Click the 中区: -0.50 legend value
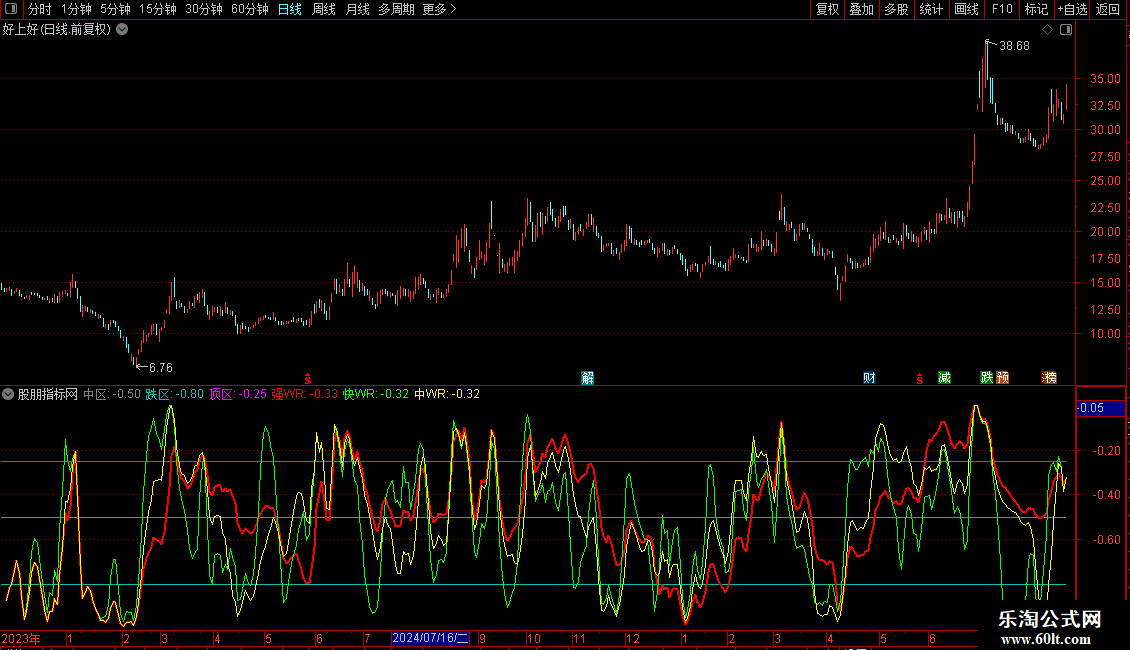1130x650 pixels. point(112,394)
